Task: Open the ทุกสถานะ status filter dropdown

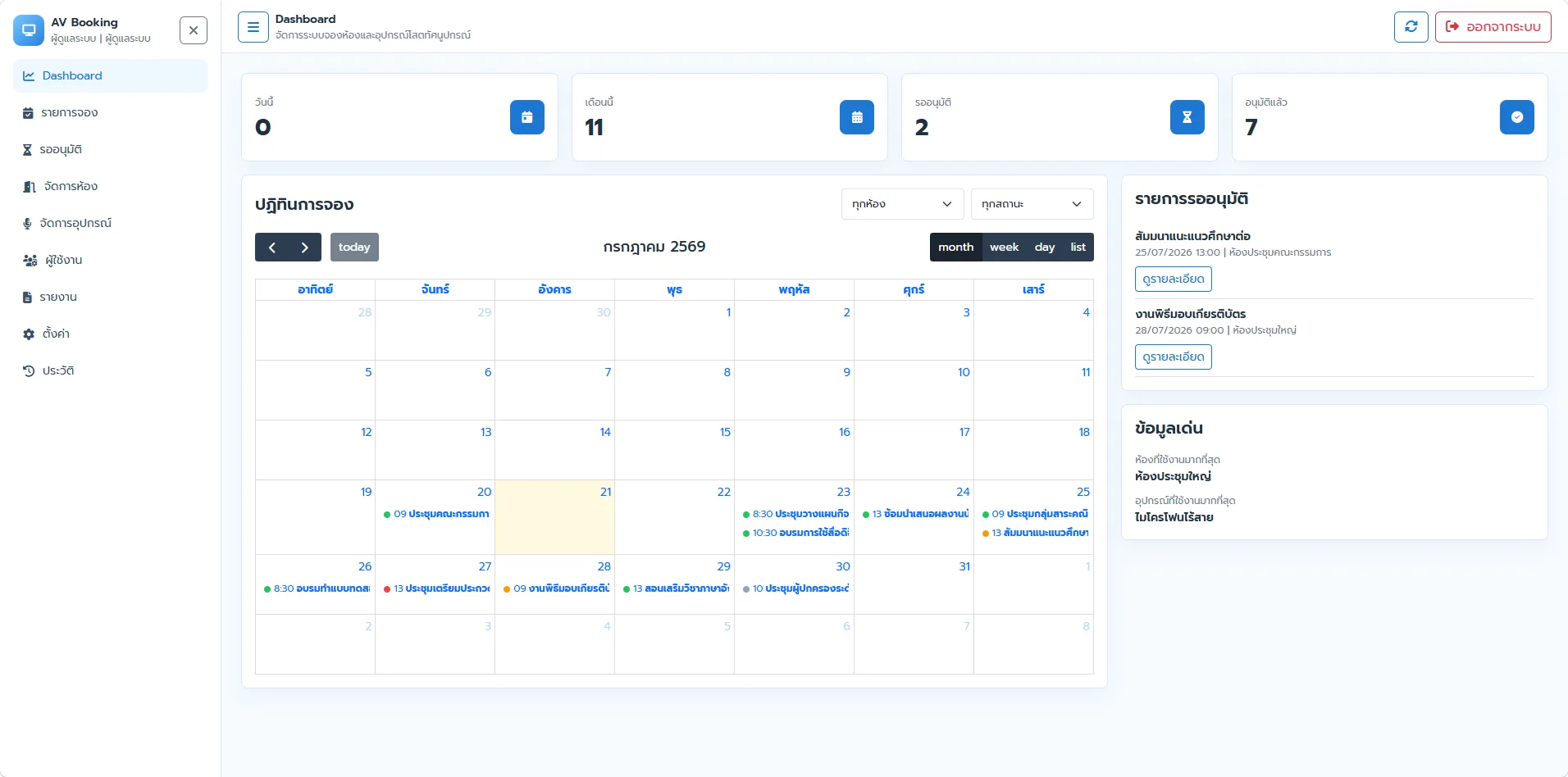Action: tap(1032, 204)
